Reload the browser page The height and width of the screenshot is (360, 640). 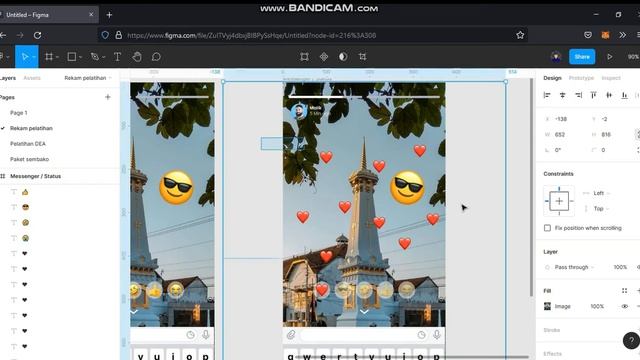click(x=38, y=36)
